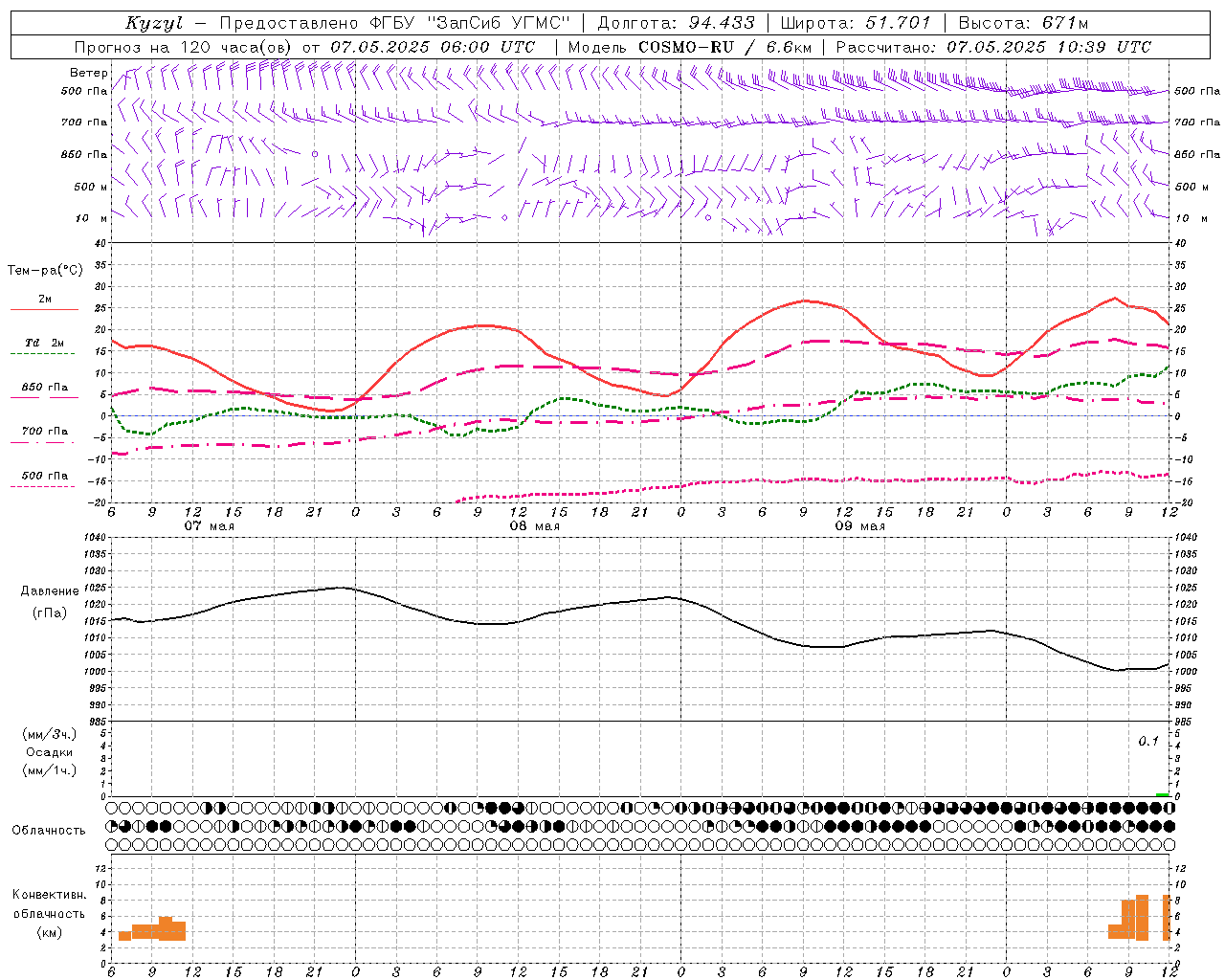Click the Тем-ра(°C) temperature panel label
Image resolution: width=1225 pixels, height=980 pixels.
pyautogui.click(x=45, y=271)
